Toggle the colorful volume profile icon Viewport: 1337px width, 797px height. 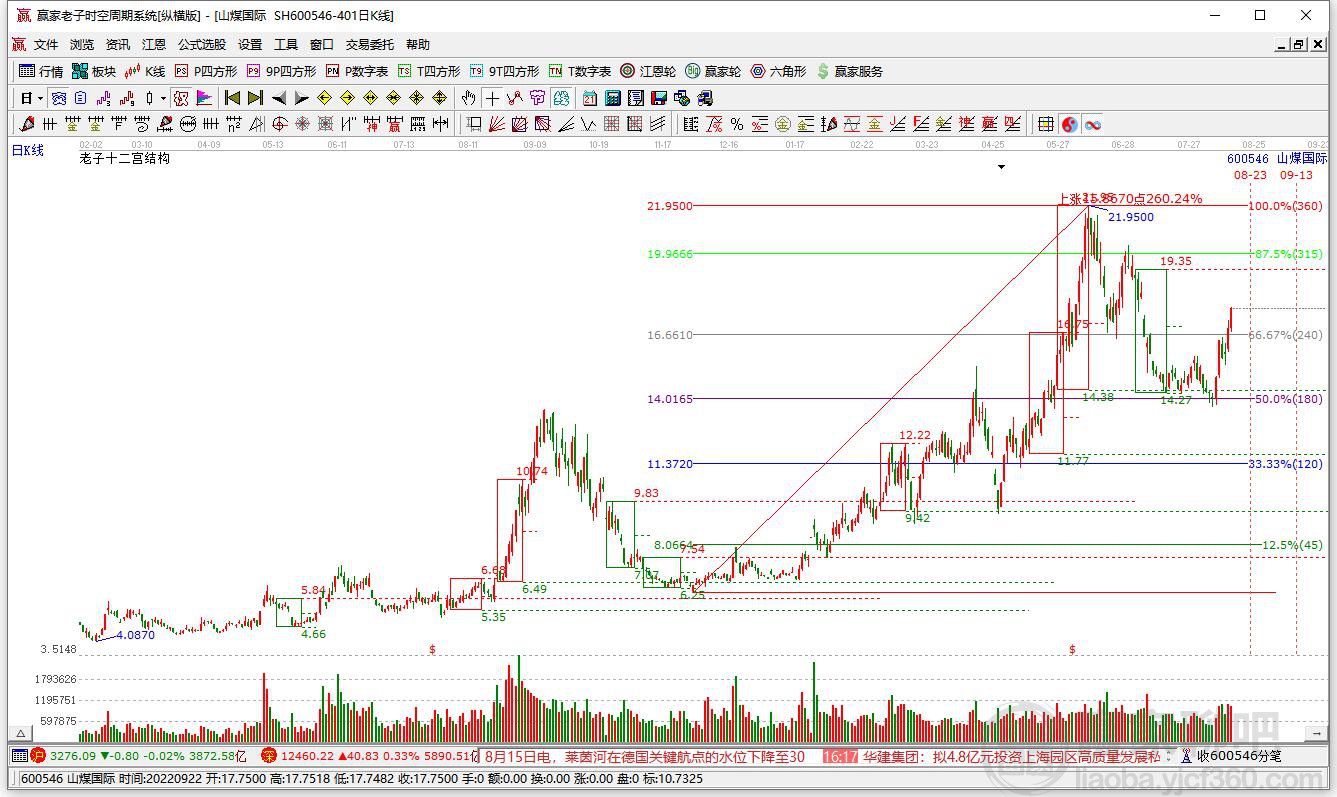203,98
